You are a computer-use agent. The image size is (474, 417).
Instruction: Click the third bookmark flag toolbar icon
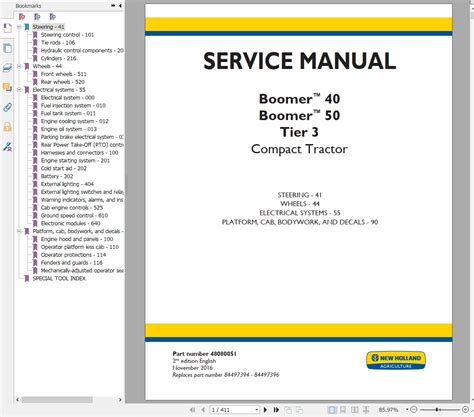tap(52, 17)
